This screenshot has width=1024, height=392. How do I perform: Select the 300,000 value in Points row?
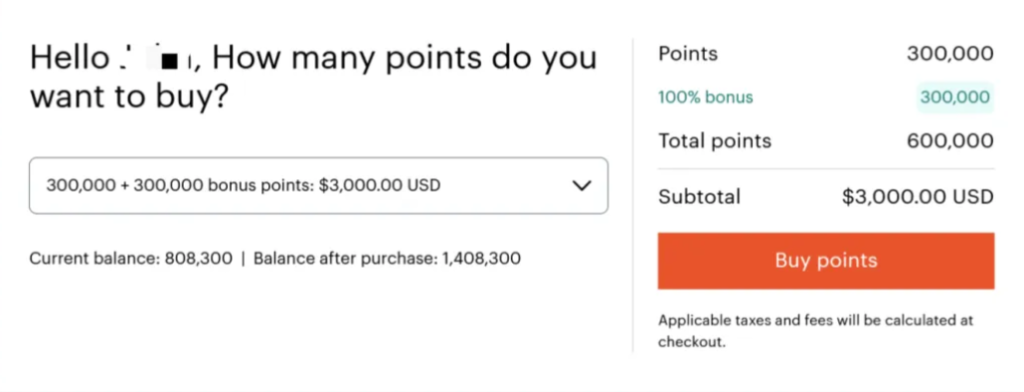click(x=950, y=54)
